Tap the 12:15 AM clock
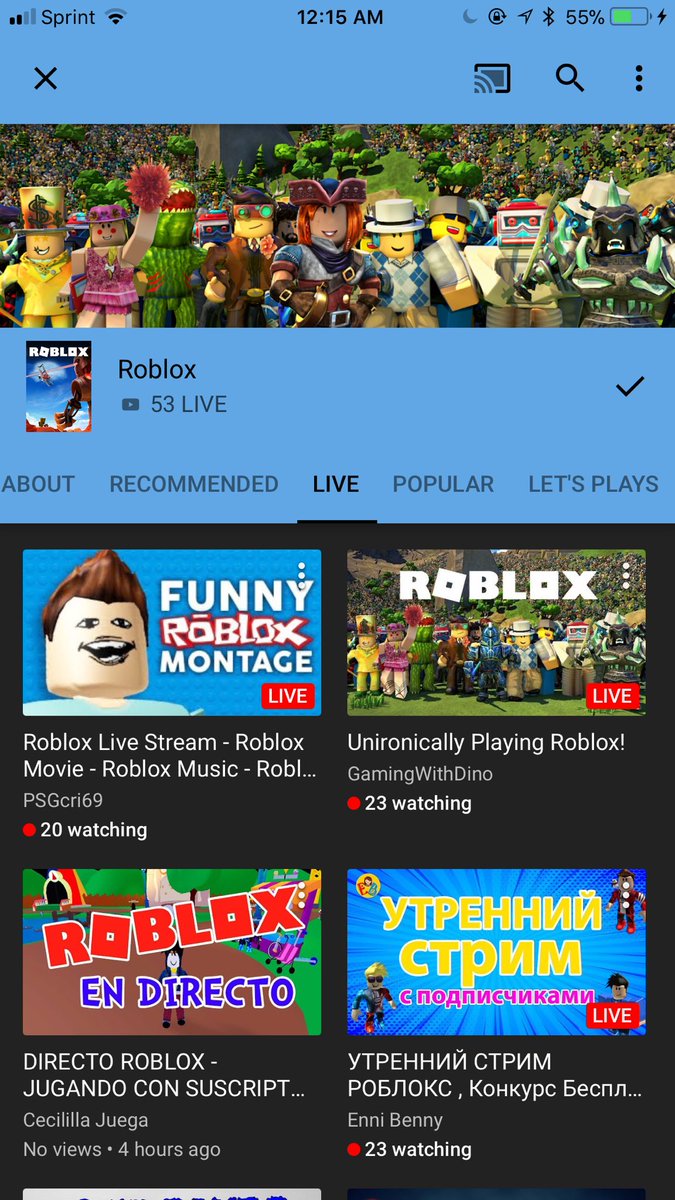 340,17
